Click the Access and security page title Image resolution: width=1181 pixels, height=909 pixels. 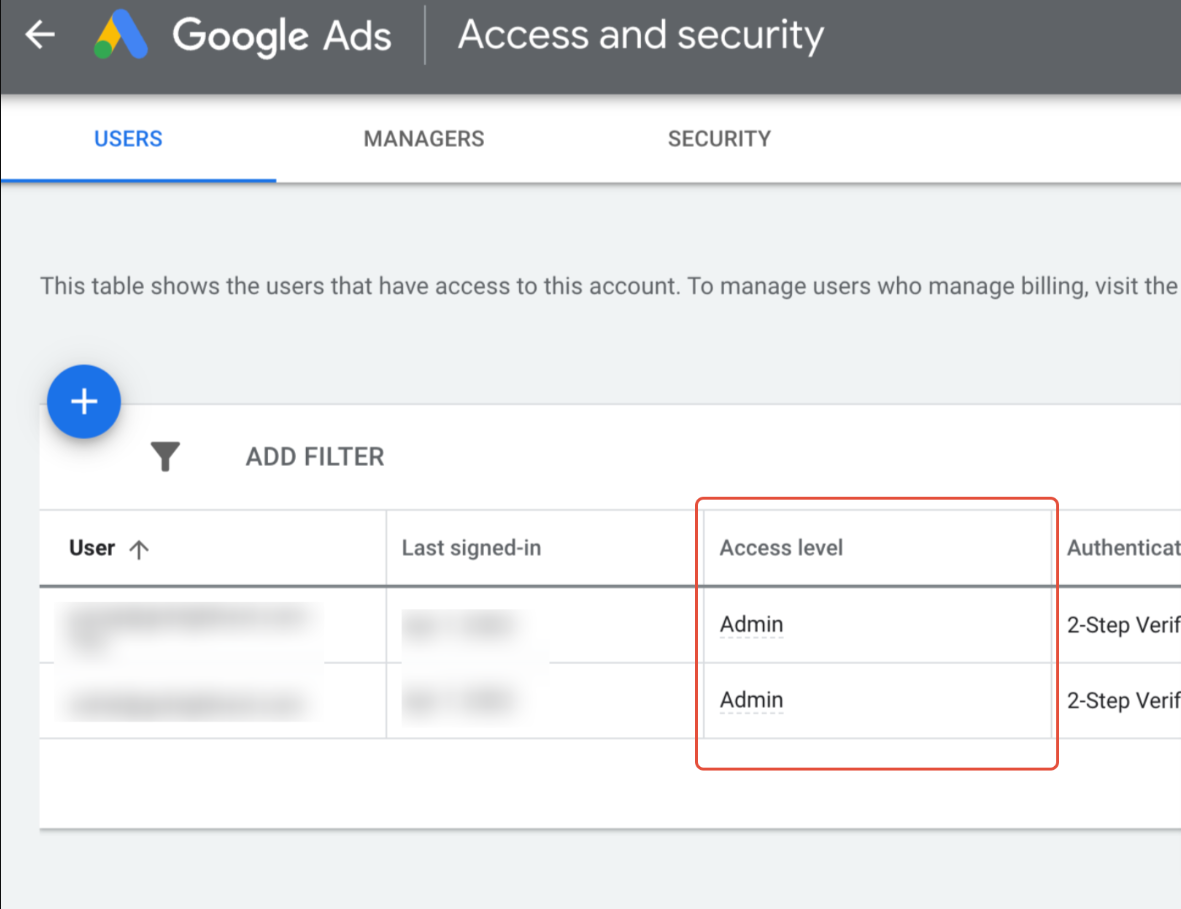pos(640,36)
